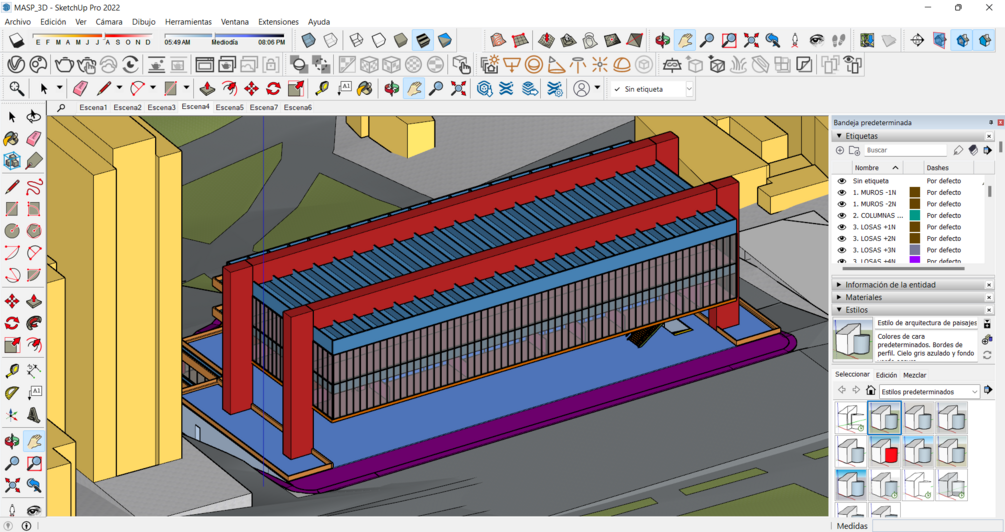
Task: Hide the 3. LOSAS +2N tag
Action: click(x=842, y=238)
